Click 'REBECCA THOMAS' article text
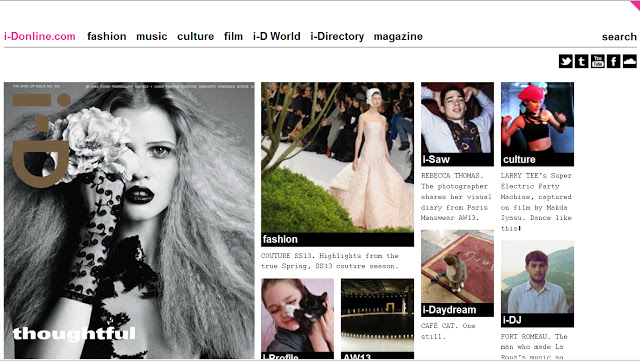Viewport: 640px width, 361px height. (x=456, y=196)
